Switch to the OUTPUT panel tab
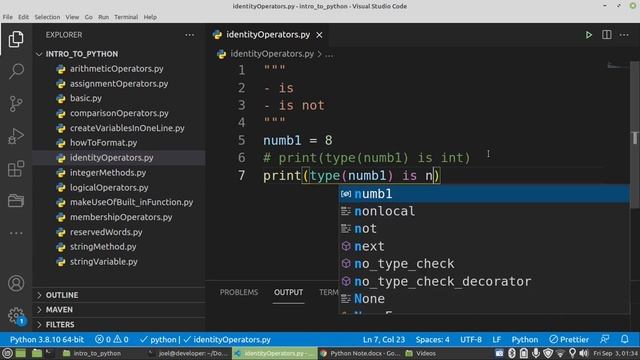The height and width of the screenshot is (360, 640). [288, 292]
